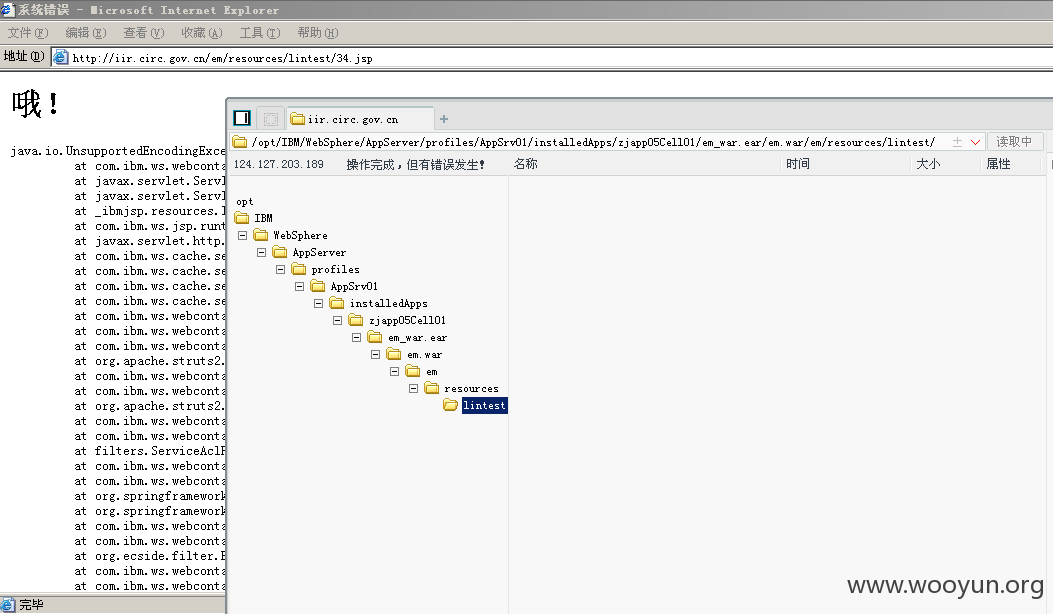The width and height of the screenshot is (1053, 614).
Task: Collapse the AppServer tree node
Action: [262, 253]
